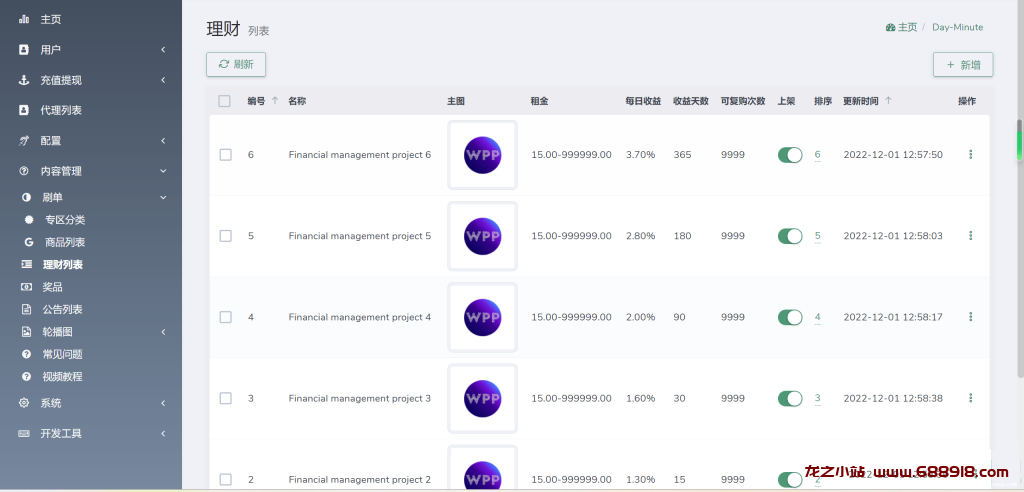Click the name Financial management project 6

tap(360, 155)
